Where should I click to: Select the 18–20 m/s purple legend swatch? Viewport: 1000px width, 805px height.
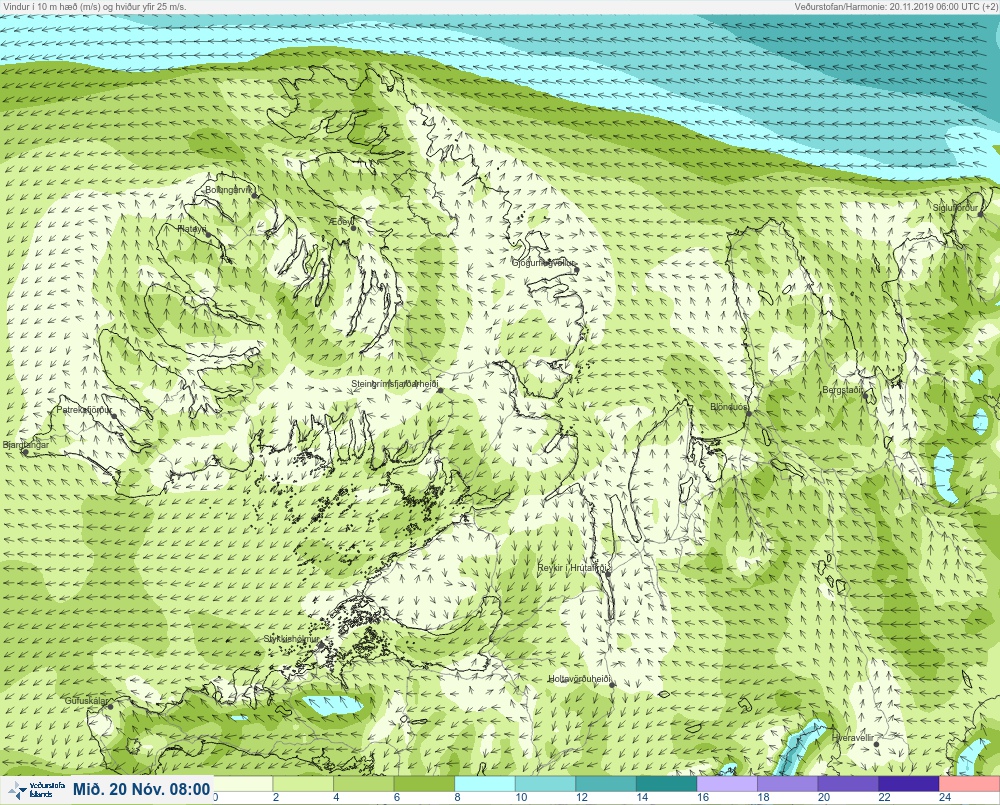tap(788, 783)
